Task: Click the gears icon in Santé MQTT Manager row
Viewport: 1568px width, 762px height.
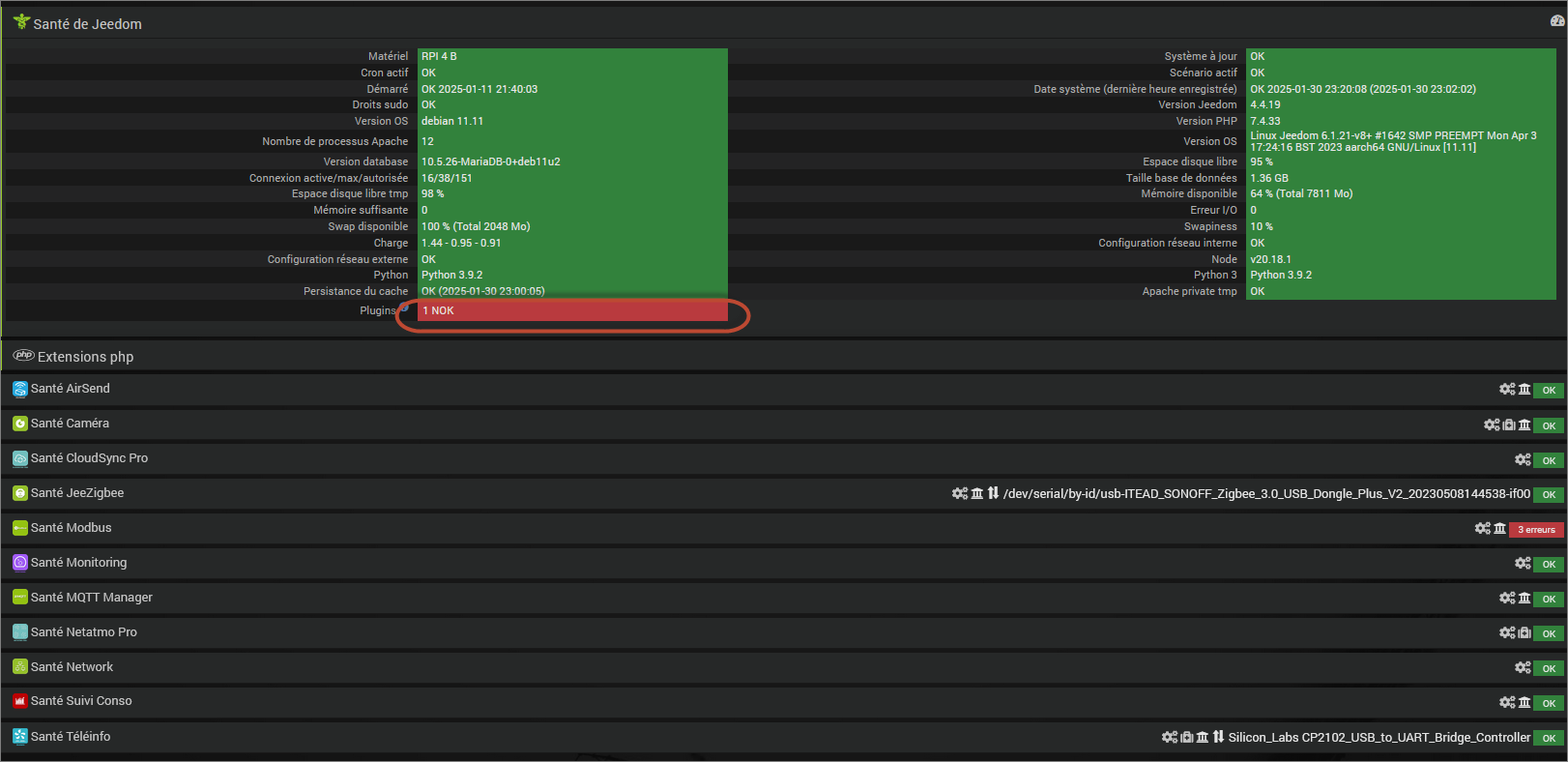Action: [x=1507, y=598]
